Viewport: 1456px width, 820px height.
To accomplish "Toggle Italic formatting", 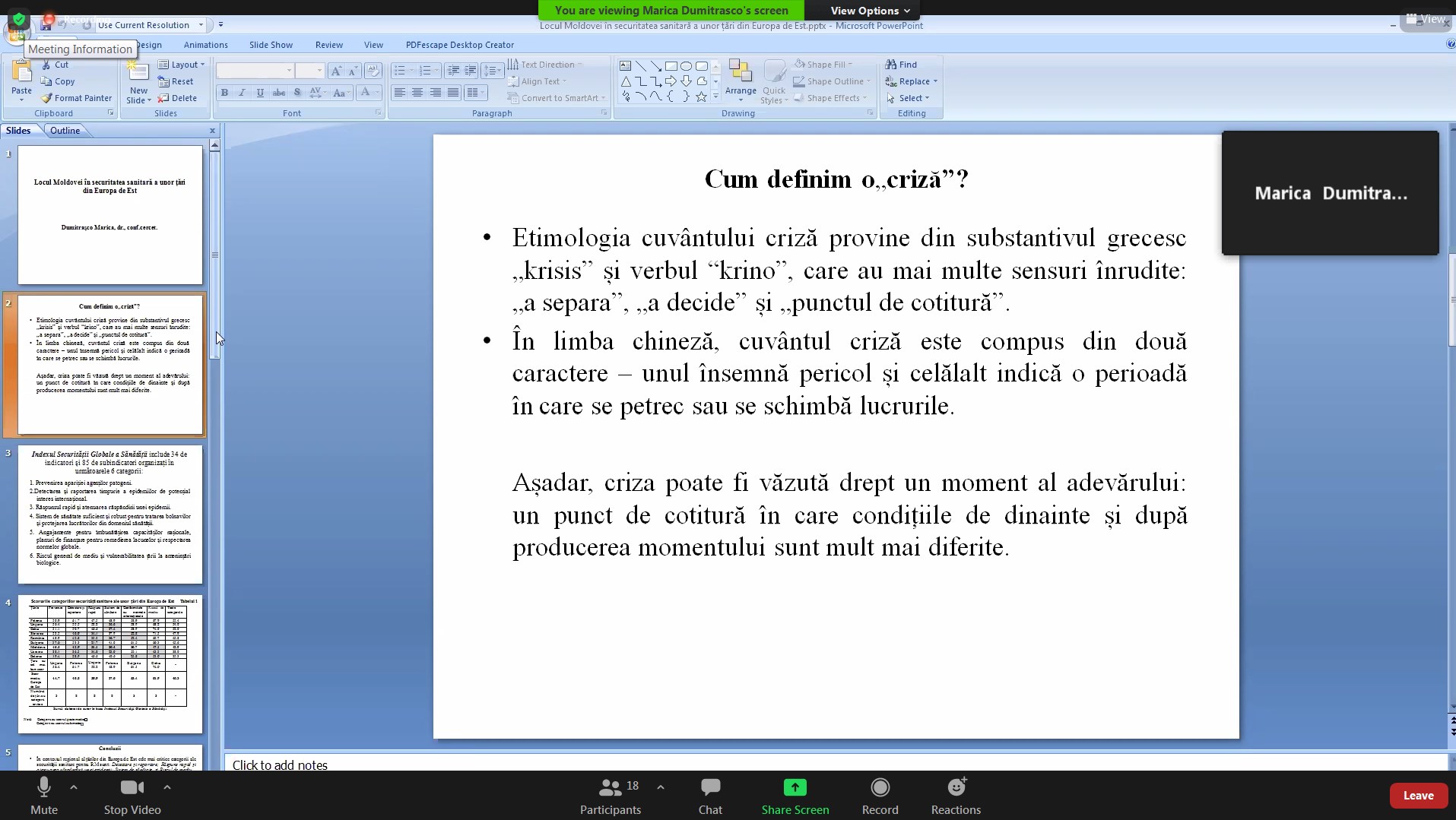I will coord(242,93).
